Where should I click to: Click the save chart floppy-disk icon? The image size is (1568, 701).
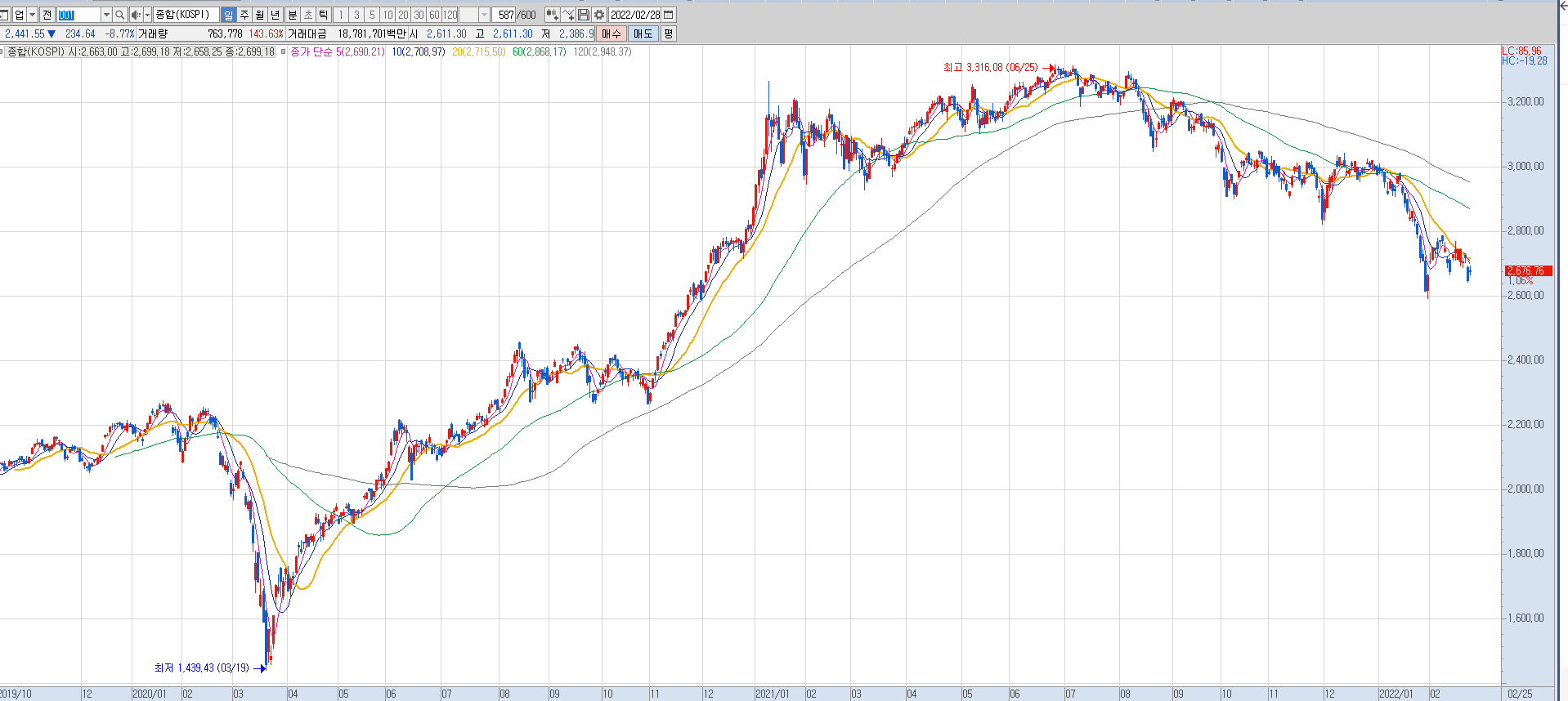pyautogui.click(x=583, y=15)
